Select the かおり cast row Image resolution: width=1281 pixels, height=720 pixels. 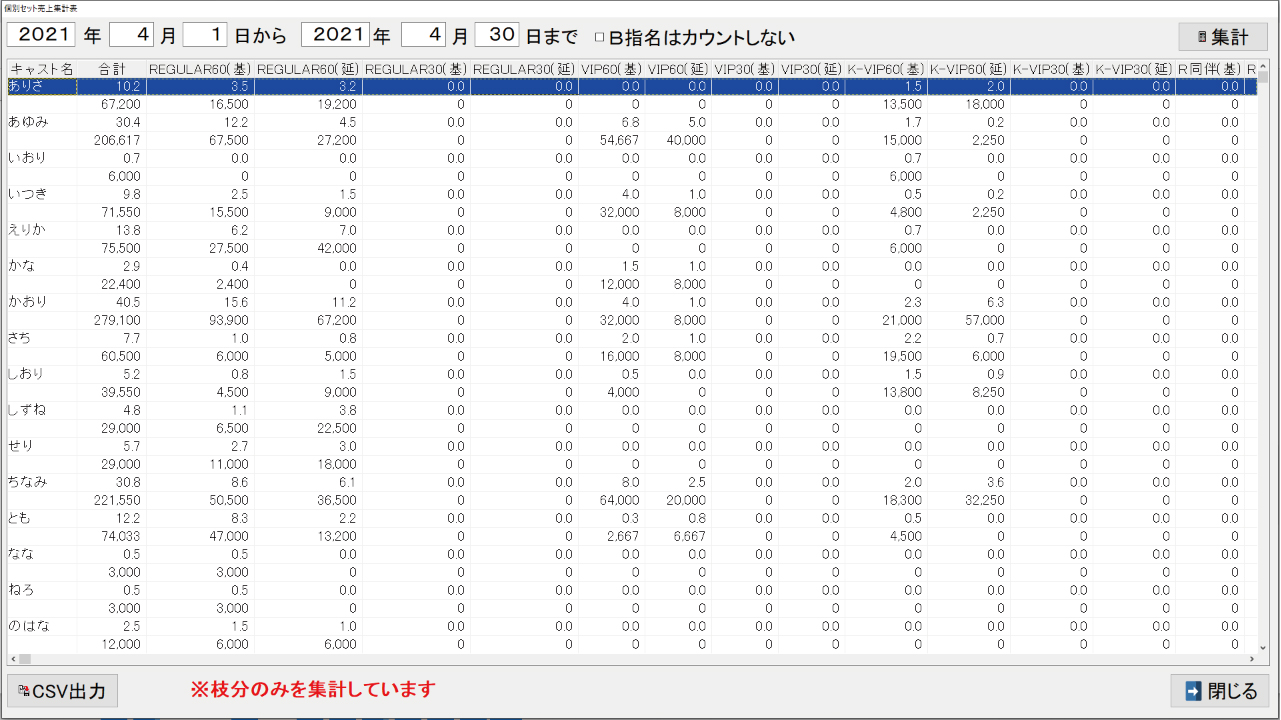(x=28, y=303)
